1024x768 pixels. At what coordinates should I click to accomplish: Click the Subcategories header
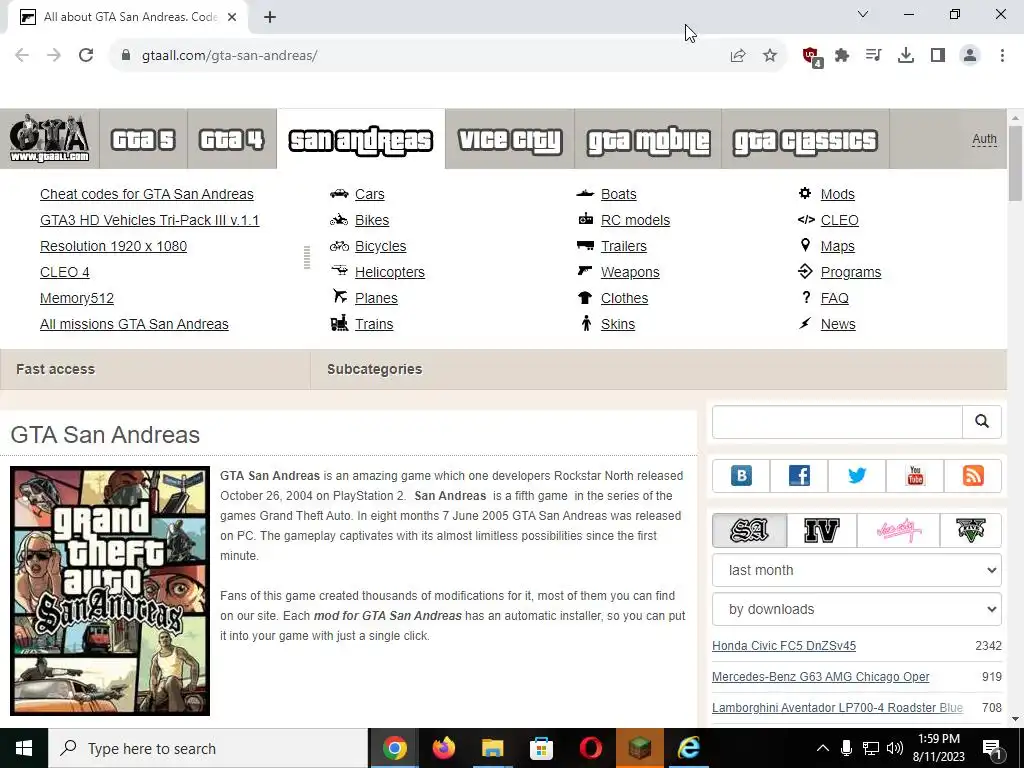(375, 369)
